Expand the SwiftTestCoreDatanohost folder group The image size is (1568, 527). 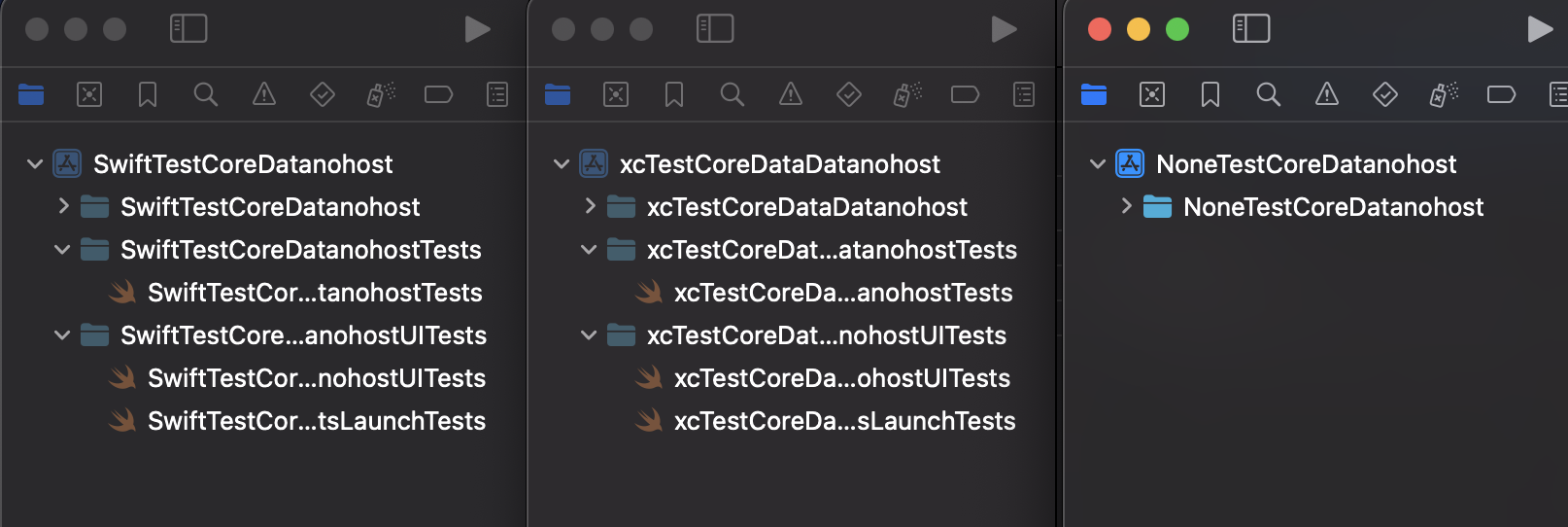coord(63,206)
